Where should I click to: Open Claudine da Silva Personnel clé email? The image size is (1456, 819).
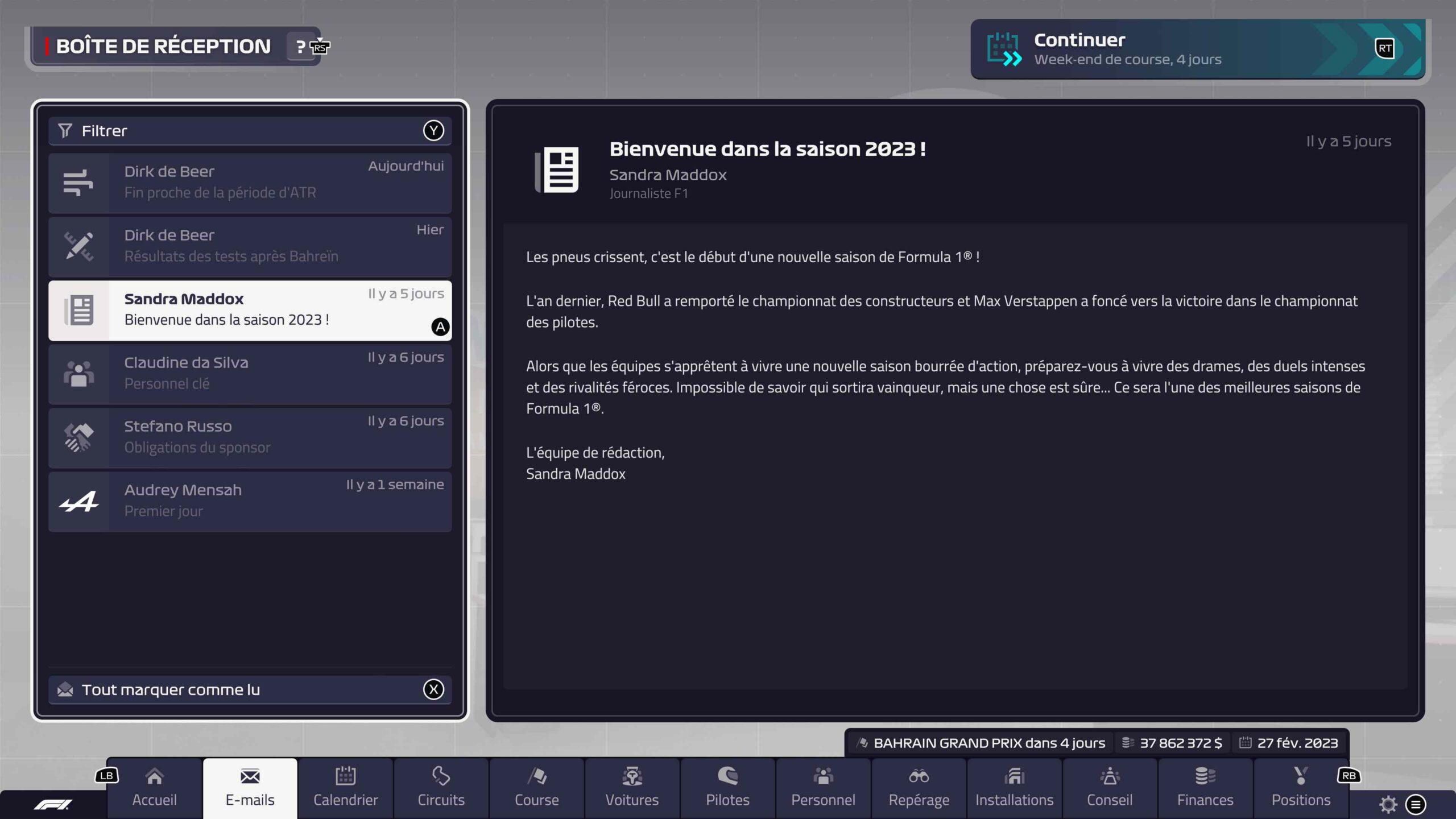250,374
